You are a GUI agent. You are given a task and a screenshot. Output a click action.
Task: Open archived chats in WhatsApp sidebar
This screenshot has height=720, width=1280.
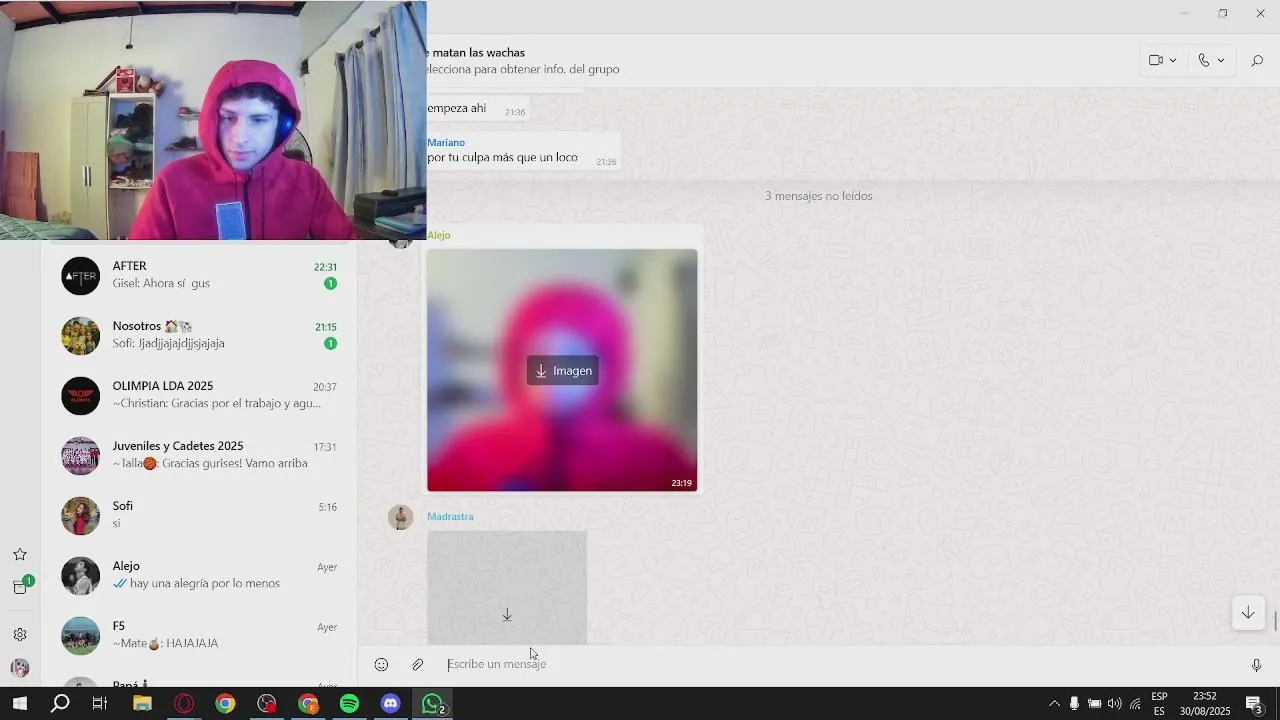(x=20, y=587)
